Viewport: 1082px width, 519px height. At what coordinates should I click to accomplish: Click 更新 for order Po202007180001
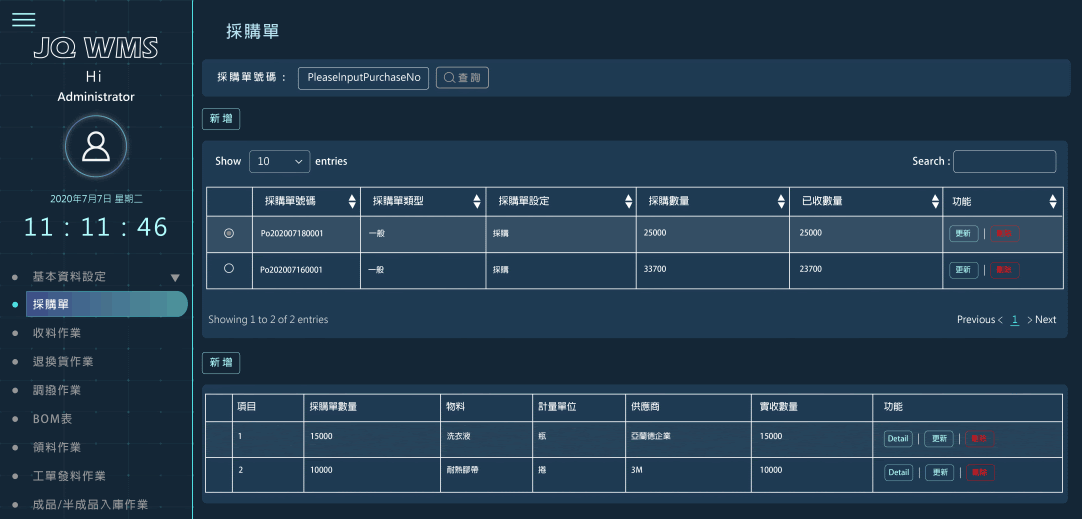pos(963,233)
